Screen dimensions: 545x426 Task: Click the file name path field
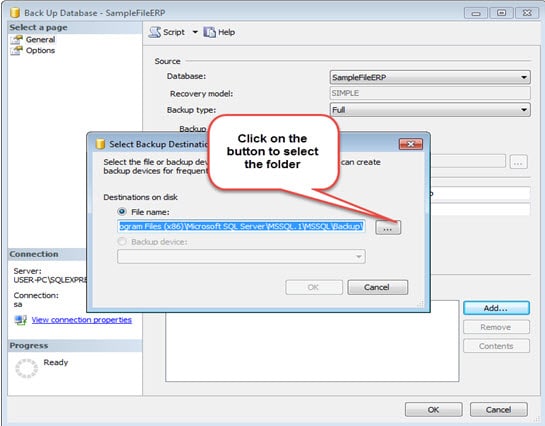point(241,227)
